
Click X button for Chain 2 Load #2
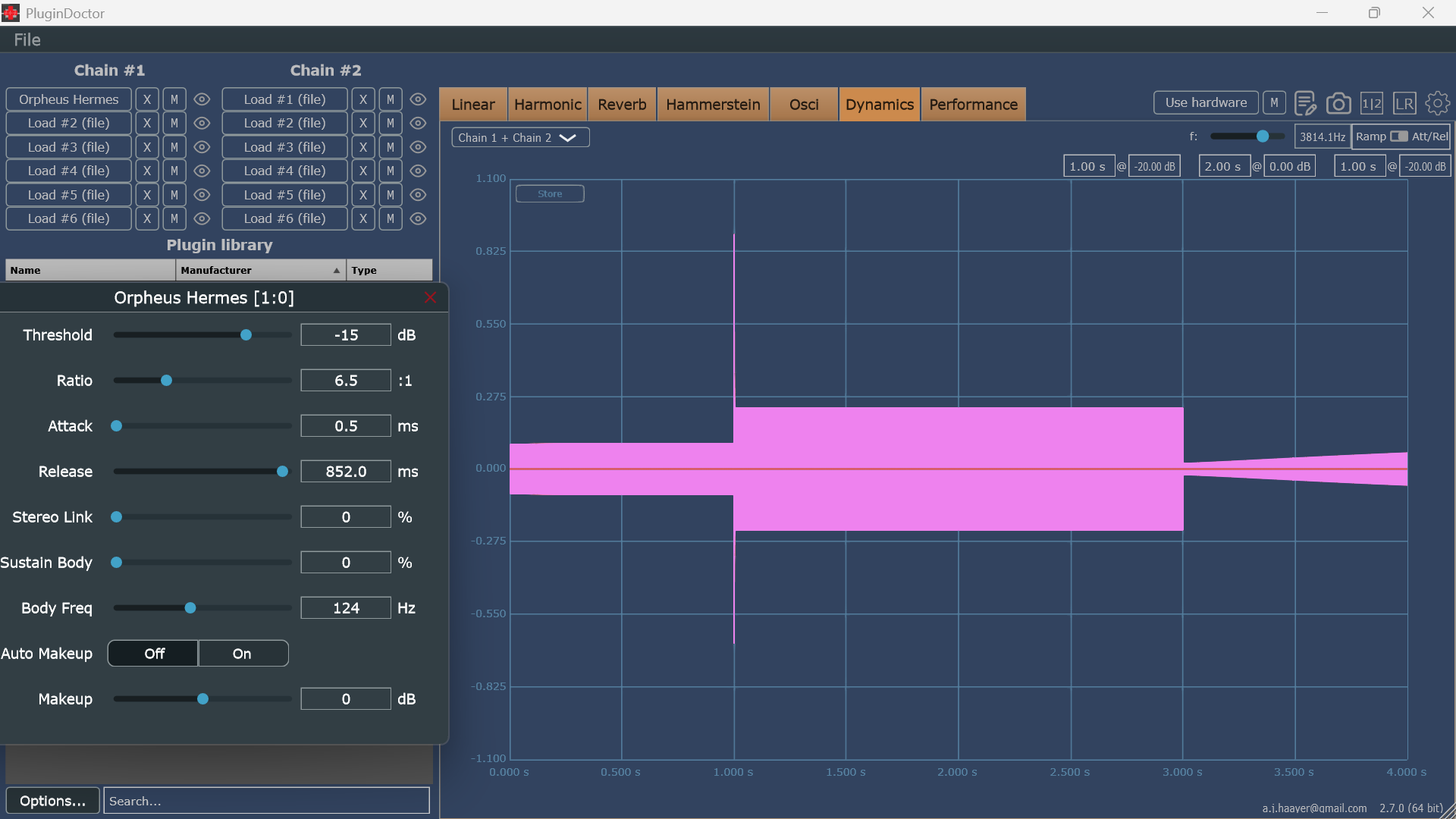pos(363,123)
